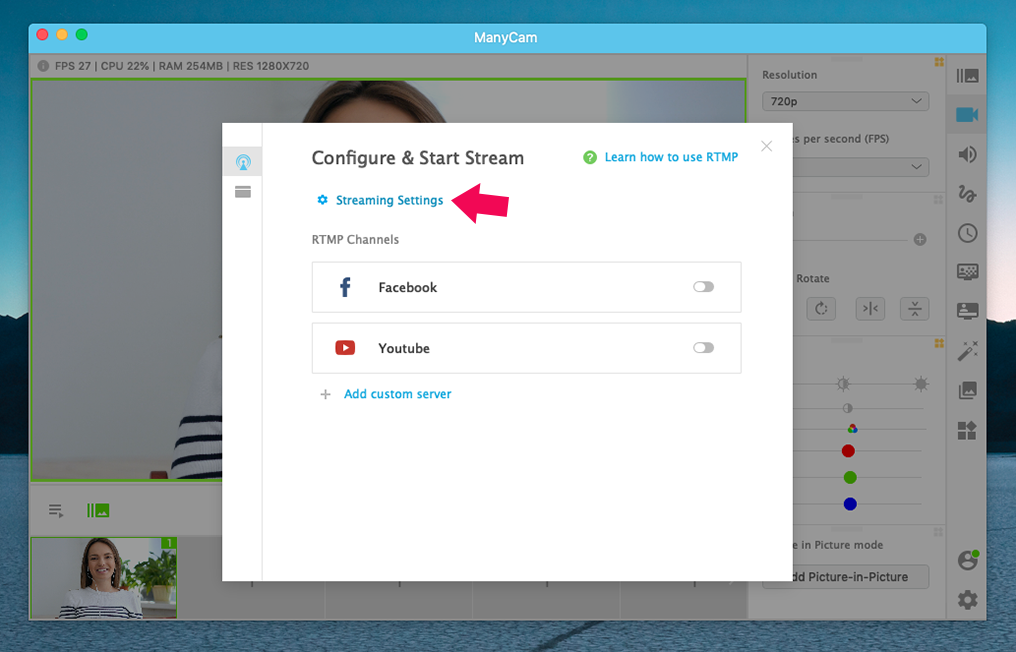Switch to the second dialog tab below streaming
This screenshot has width=1016, height=652.
point(243,192)
